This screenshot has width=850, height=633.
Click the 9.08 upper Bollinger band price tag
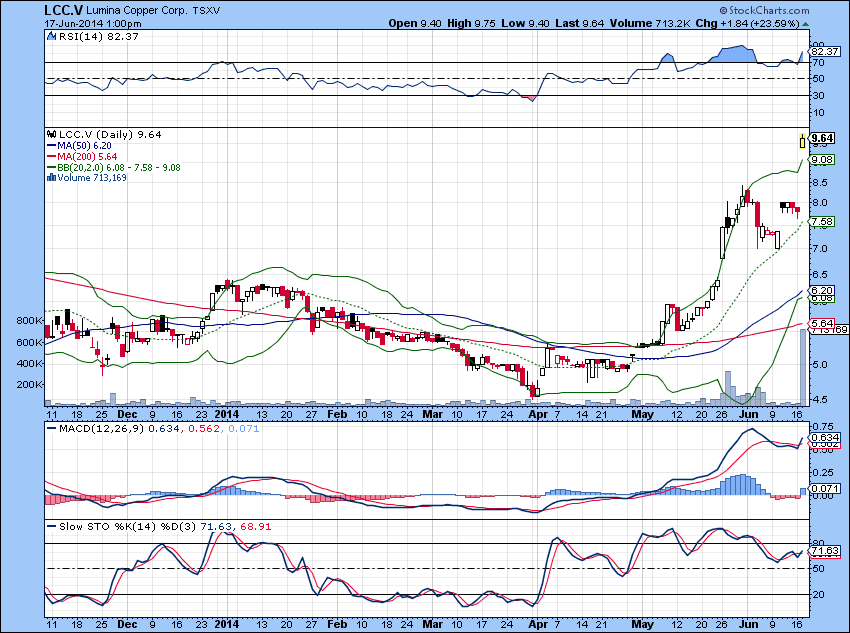click(822, 159)
